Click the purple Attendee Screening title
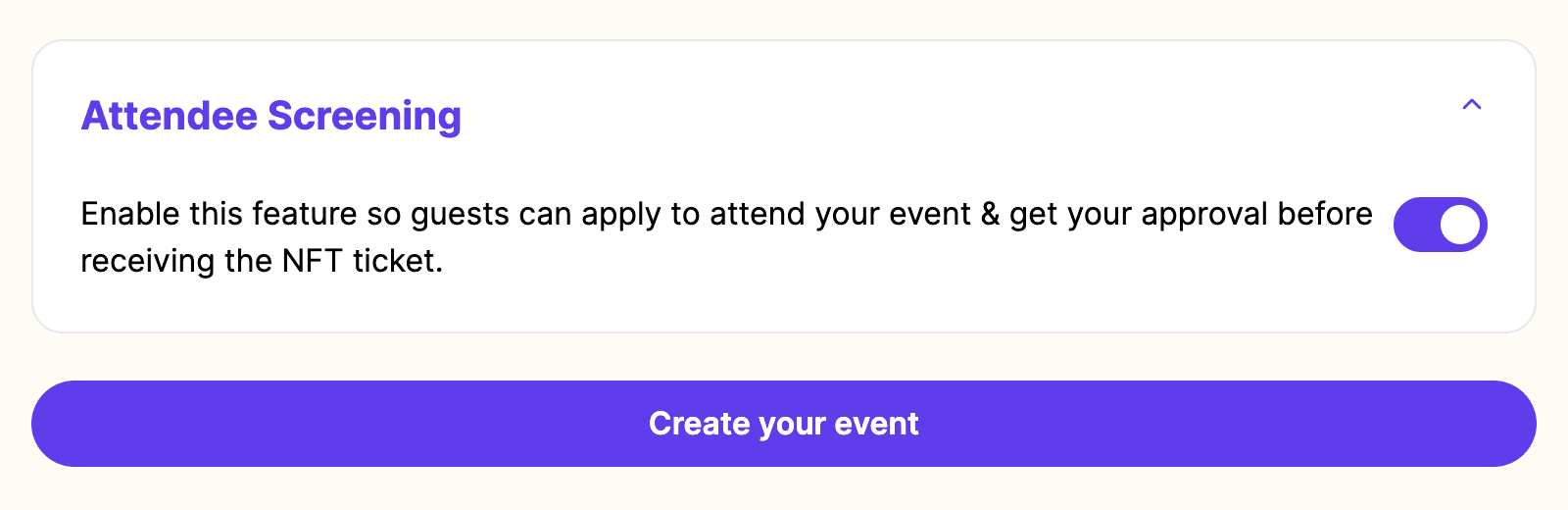1568x510 pixels. click(270, 116)
